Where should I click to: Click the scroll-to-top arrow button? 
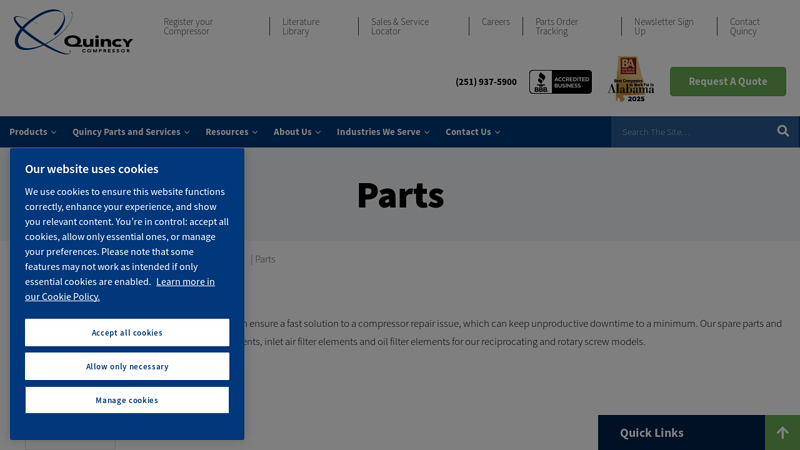click(782, 433)
